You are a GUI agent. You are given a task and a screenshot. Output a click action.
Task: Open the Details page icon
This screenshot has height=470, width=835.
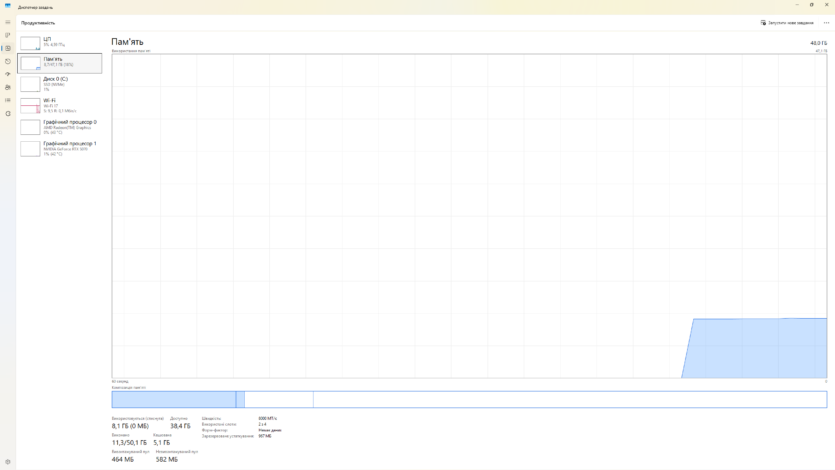point(8,100)
